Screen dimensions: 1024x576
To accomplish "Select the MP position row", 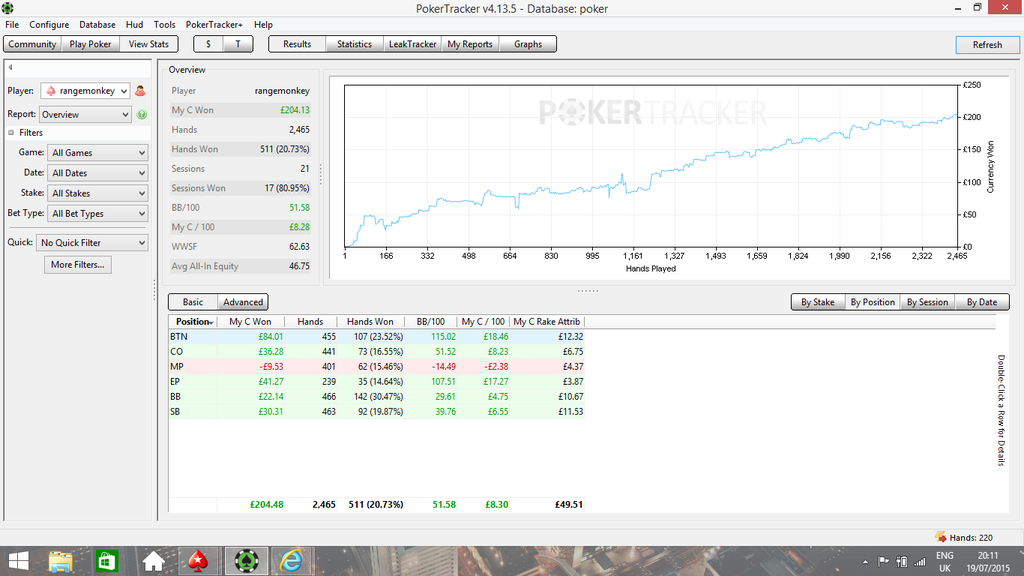I will (376, 367).
